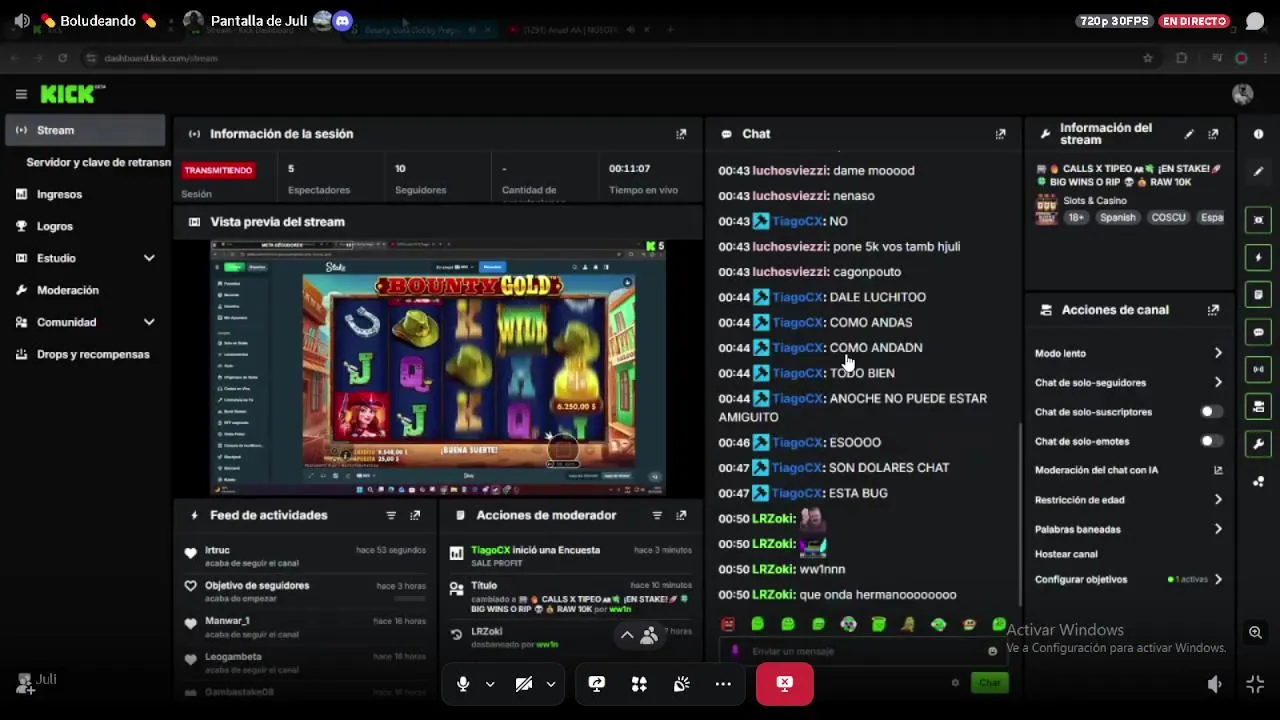1280x720 pixels.
Task: Open Configurar objetivos chevron
Action: pos(1218,579)
